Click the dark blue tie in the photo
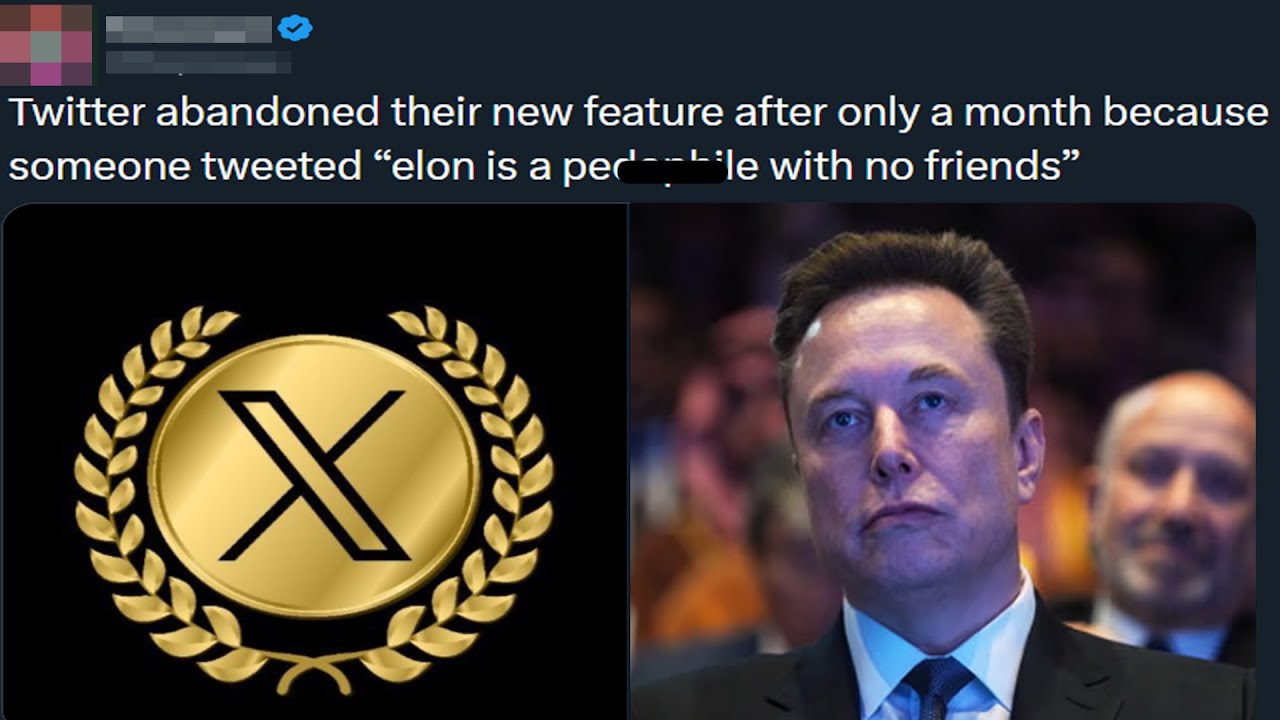Screen dimensions: 1280x720 click(x=936, y=686)
